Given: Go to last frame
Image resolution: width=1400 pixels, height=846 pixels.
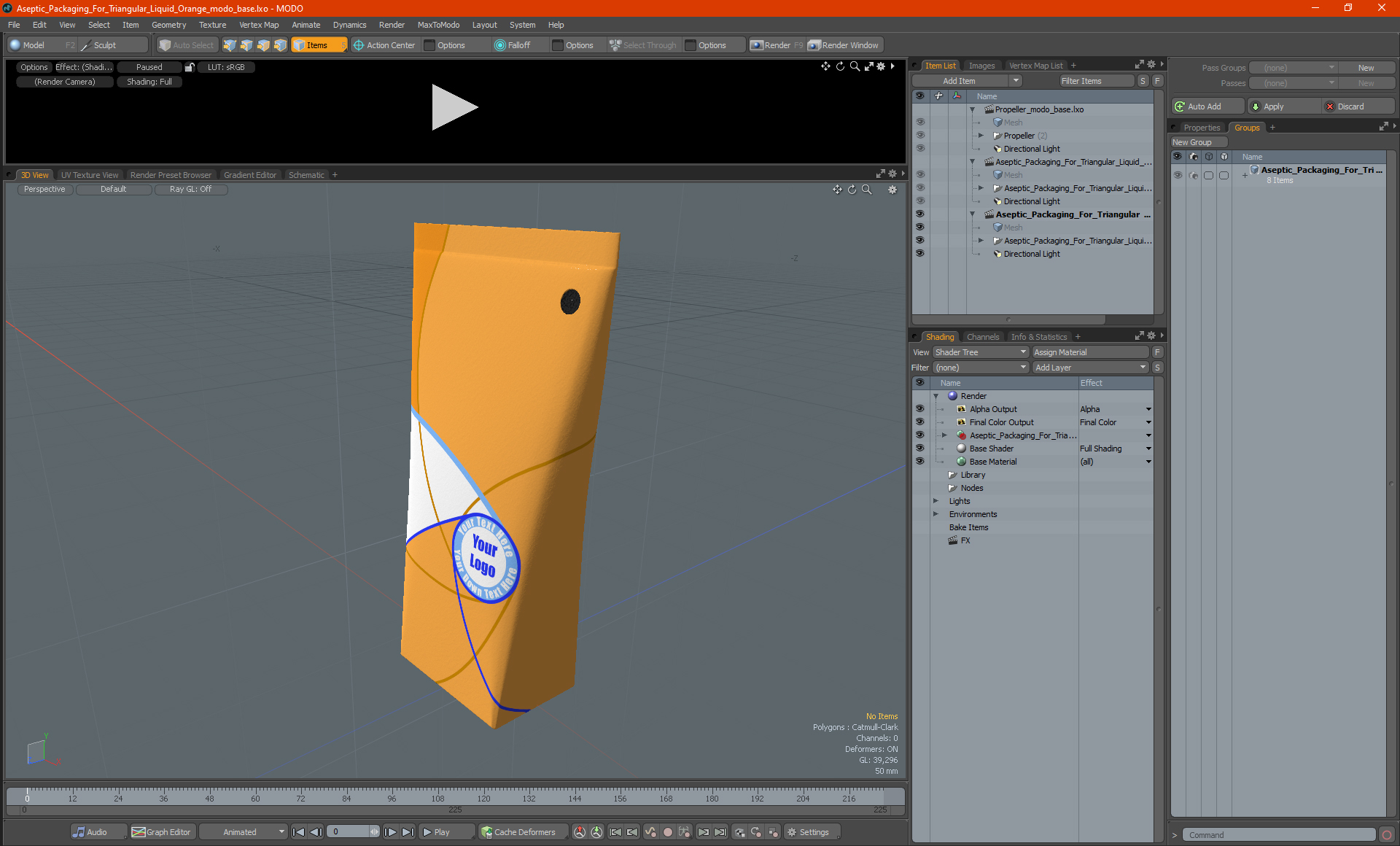Looking at the screenshot, I should pyautogui.click(x=408, y=832).
